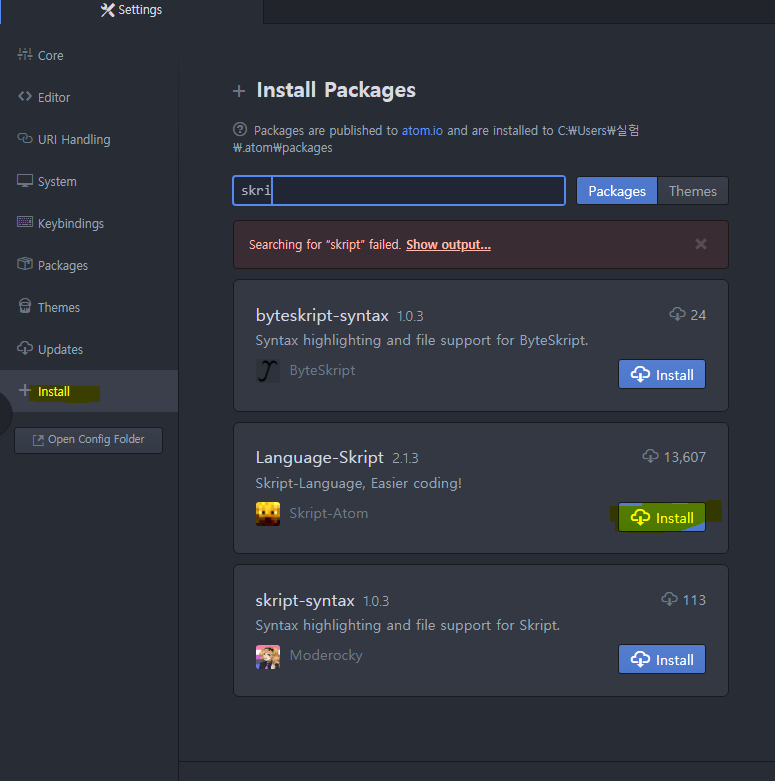Click the Skript-Atom author avatar
Screen dimensions: 775x781
click(267, 514)
